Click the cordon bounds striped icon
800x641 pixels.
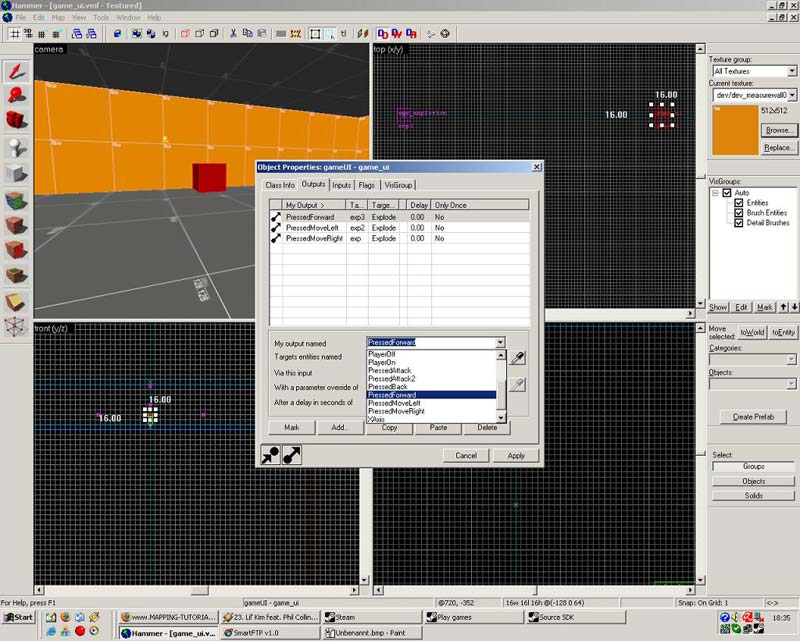(295, 34)
